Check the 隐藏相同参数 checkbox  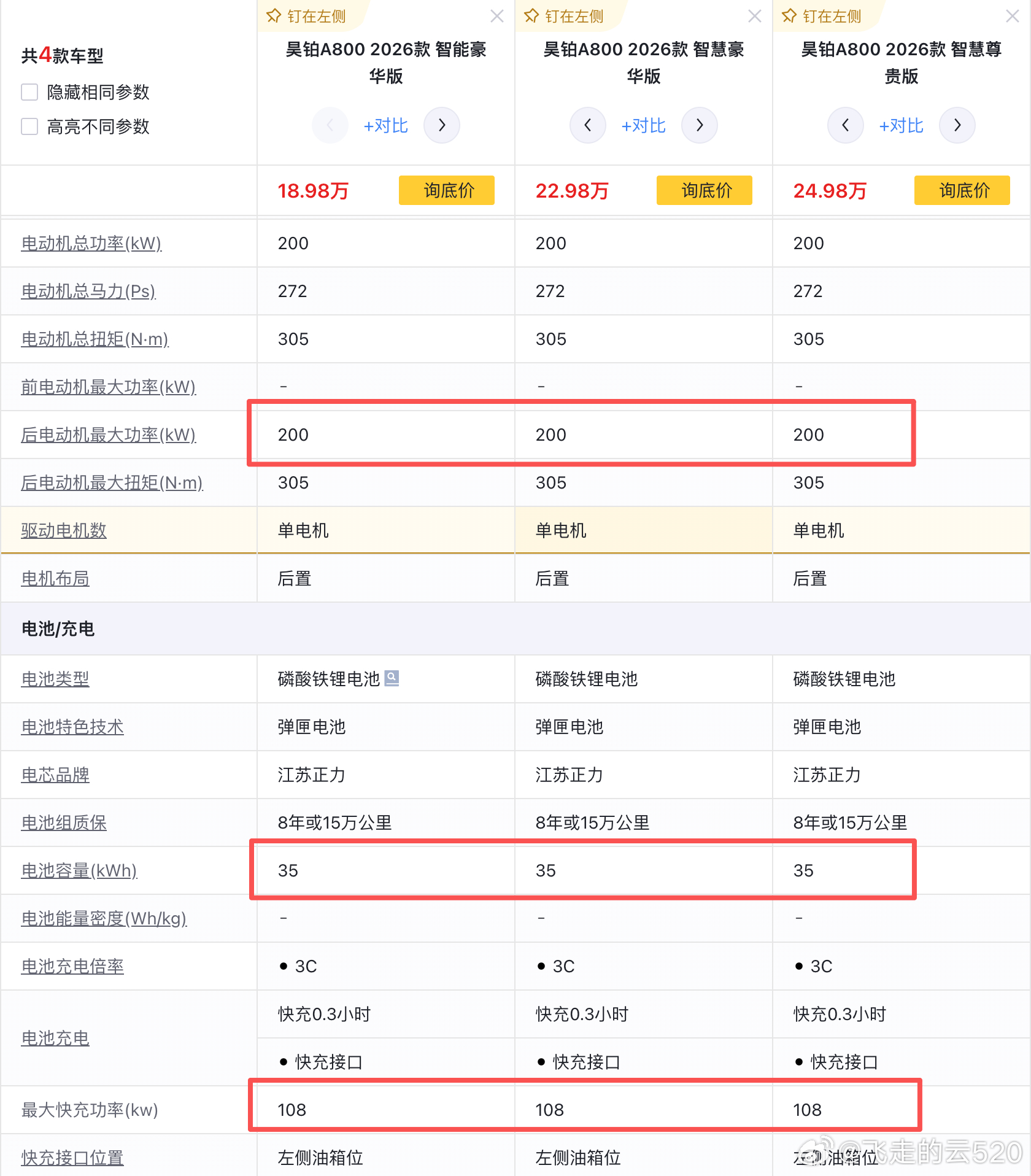point(29,92)
